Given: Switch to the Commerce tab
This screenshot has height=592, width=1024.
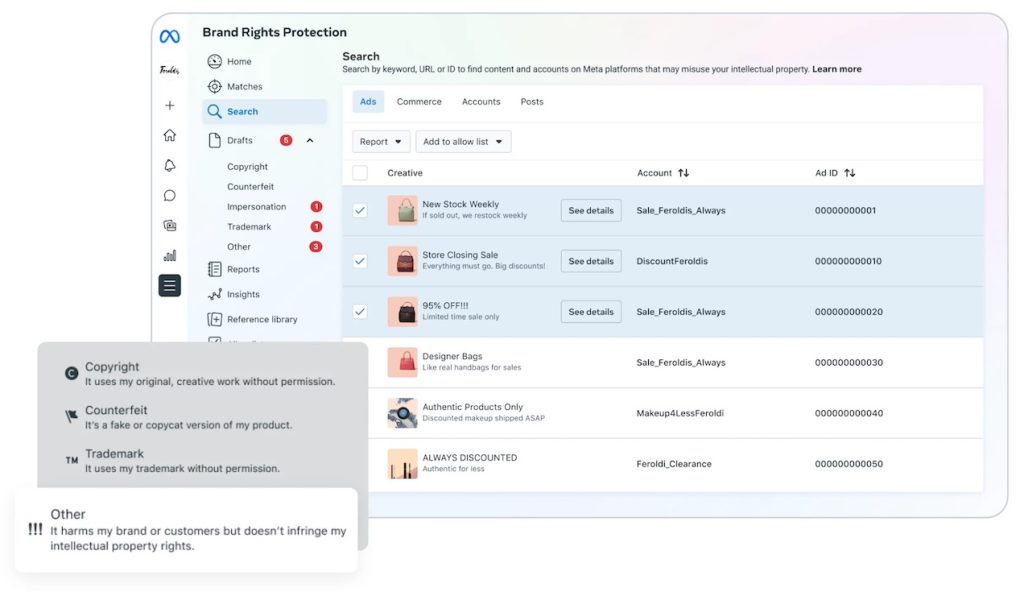Looking at the screenshot, I should [419, 102].
